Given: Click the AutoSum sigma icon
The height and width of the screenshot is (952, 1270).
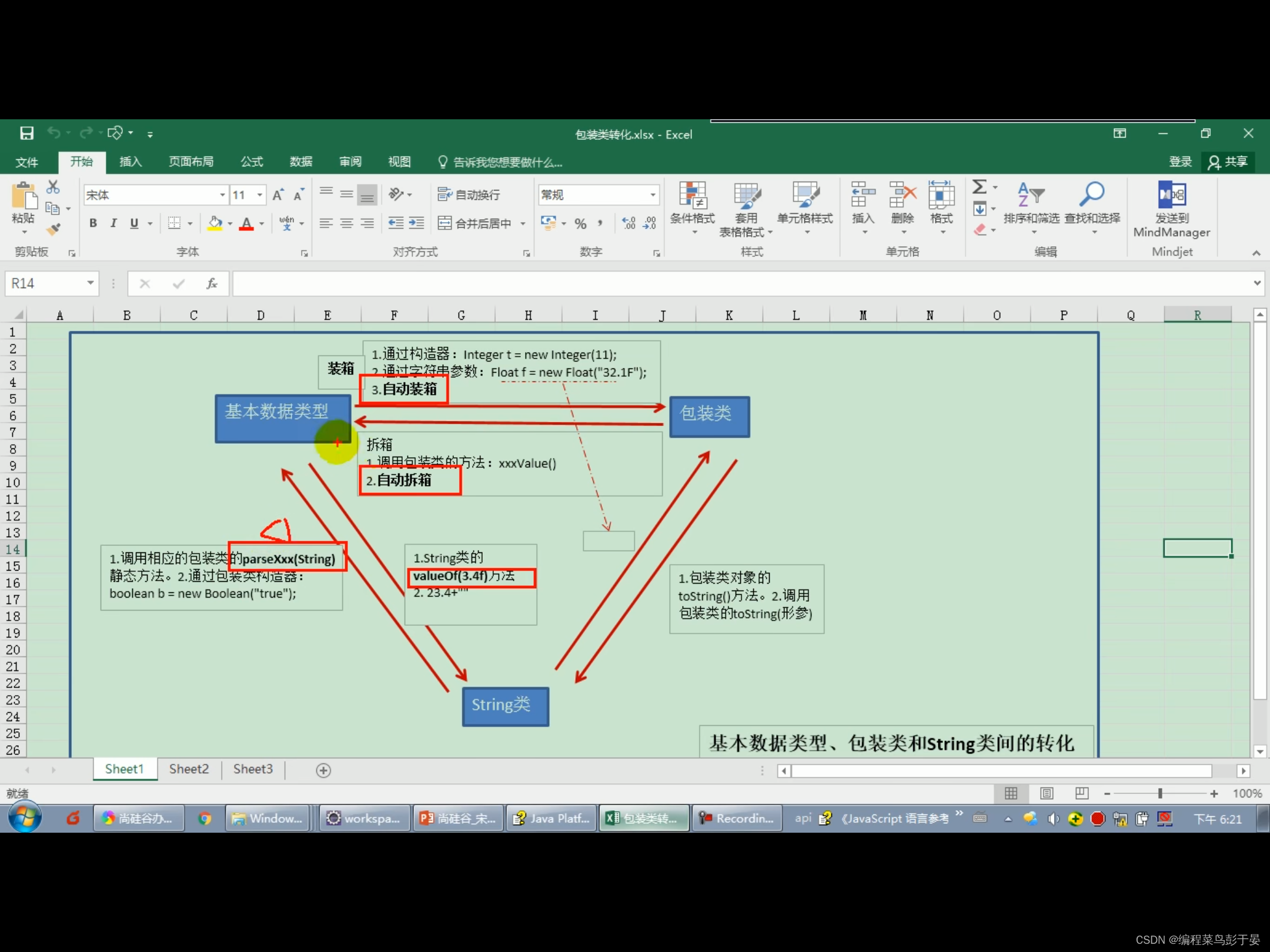Looking at the screenshot, I should [980, 187].
